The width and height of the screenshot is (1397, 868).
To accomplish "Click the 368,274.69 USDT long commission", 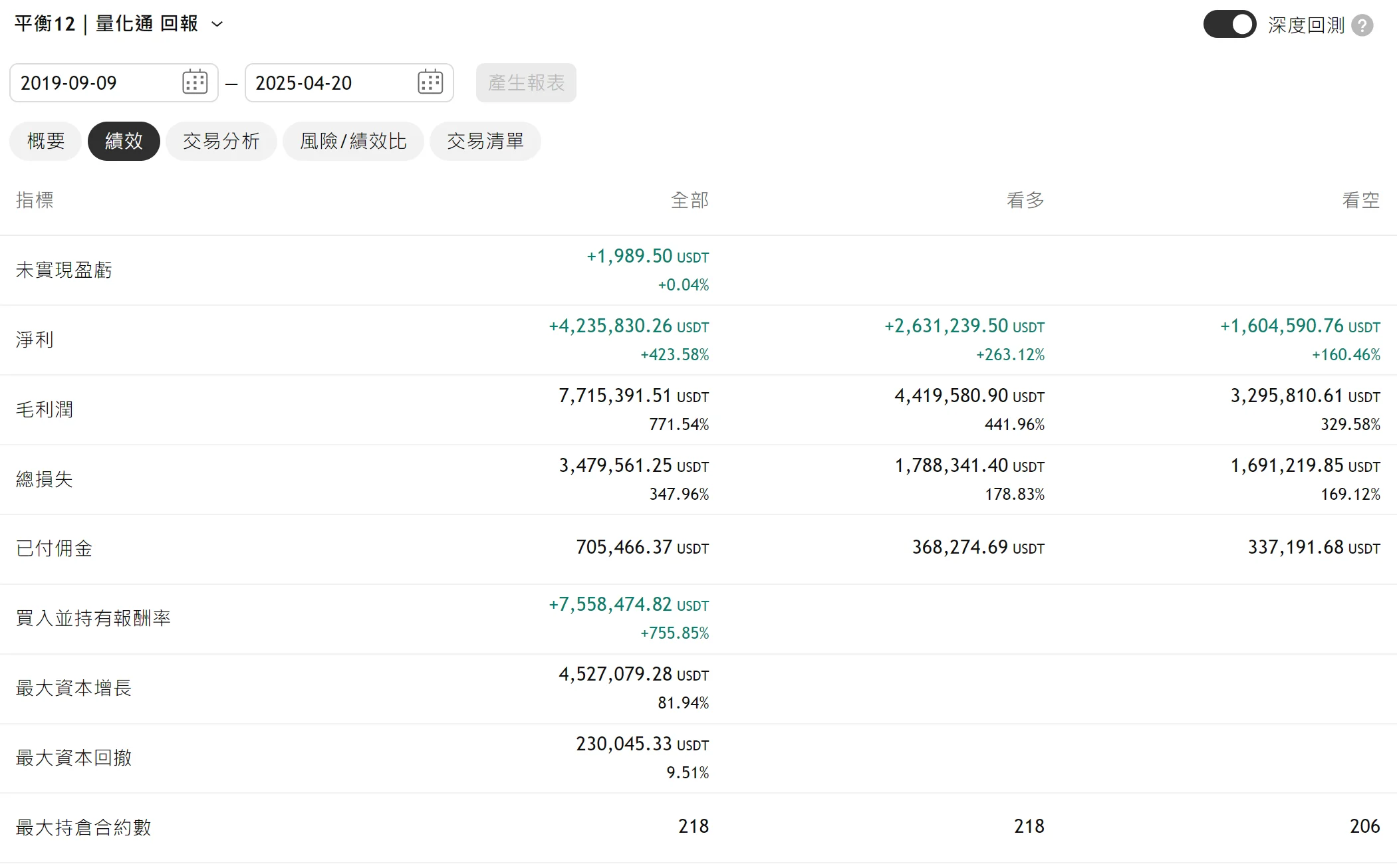I will 978,548.
